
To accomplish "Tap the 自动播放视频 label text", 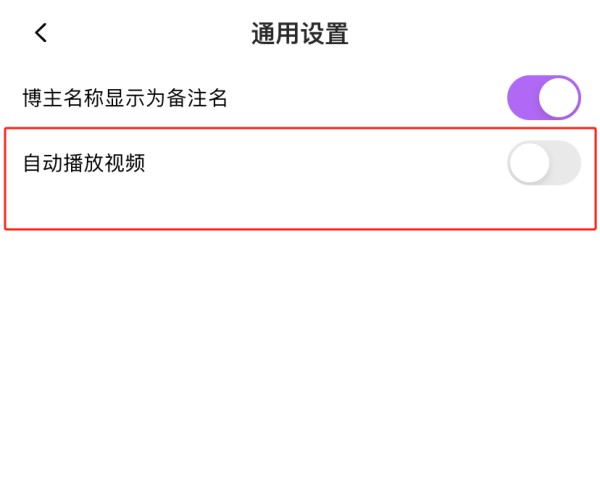I will (84, 162).
